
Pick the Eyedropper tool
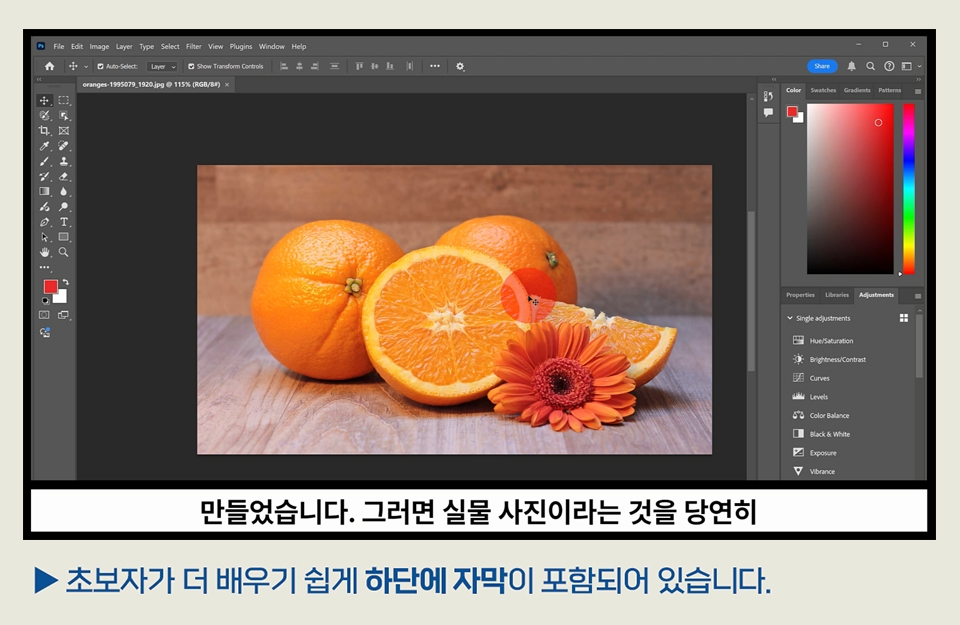44,146
